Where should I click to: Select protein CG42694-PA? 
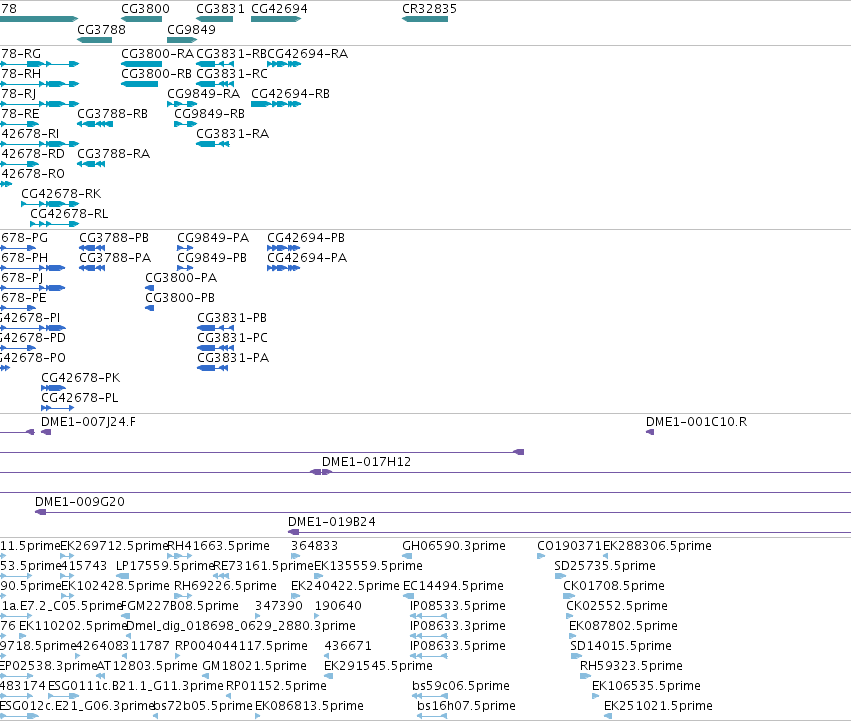coord(283,268)
